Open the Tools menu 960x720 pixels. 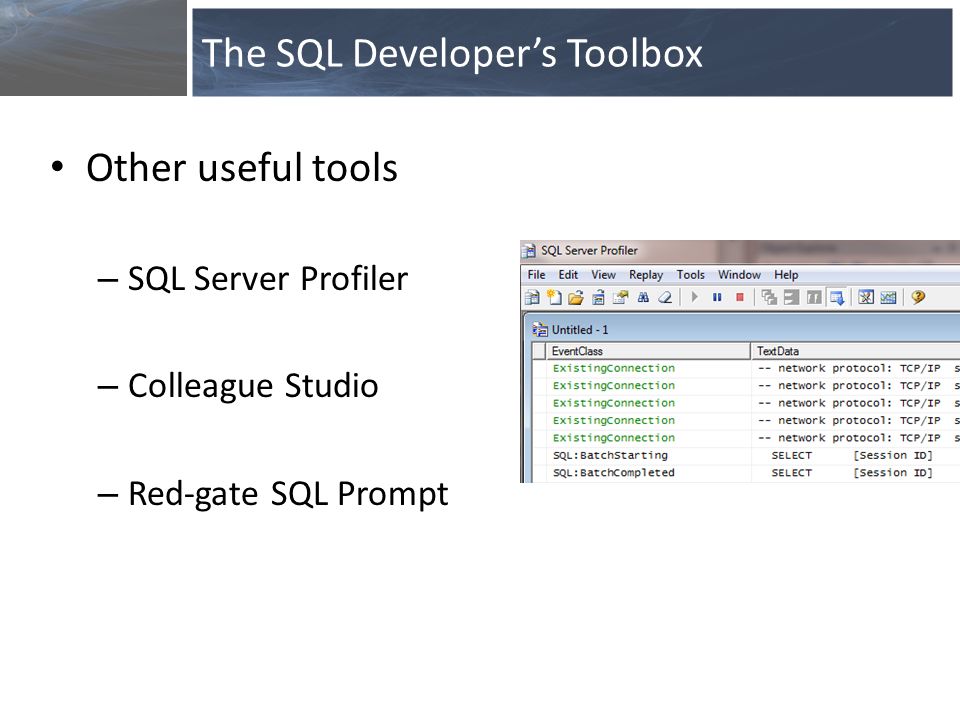pos(691,275)
